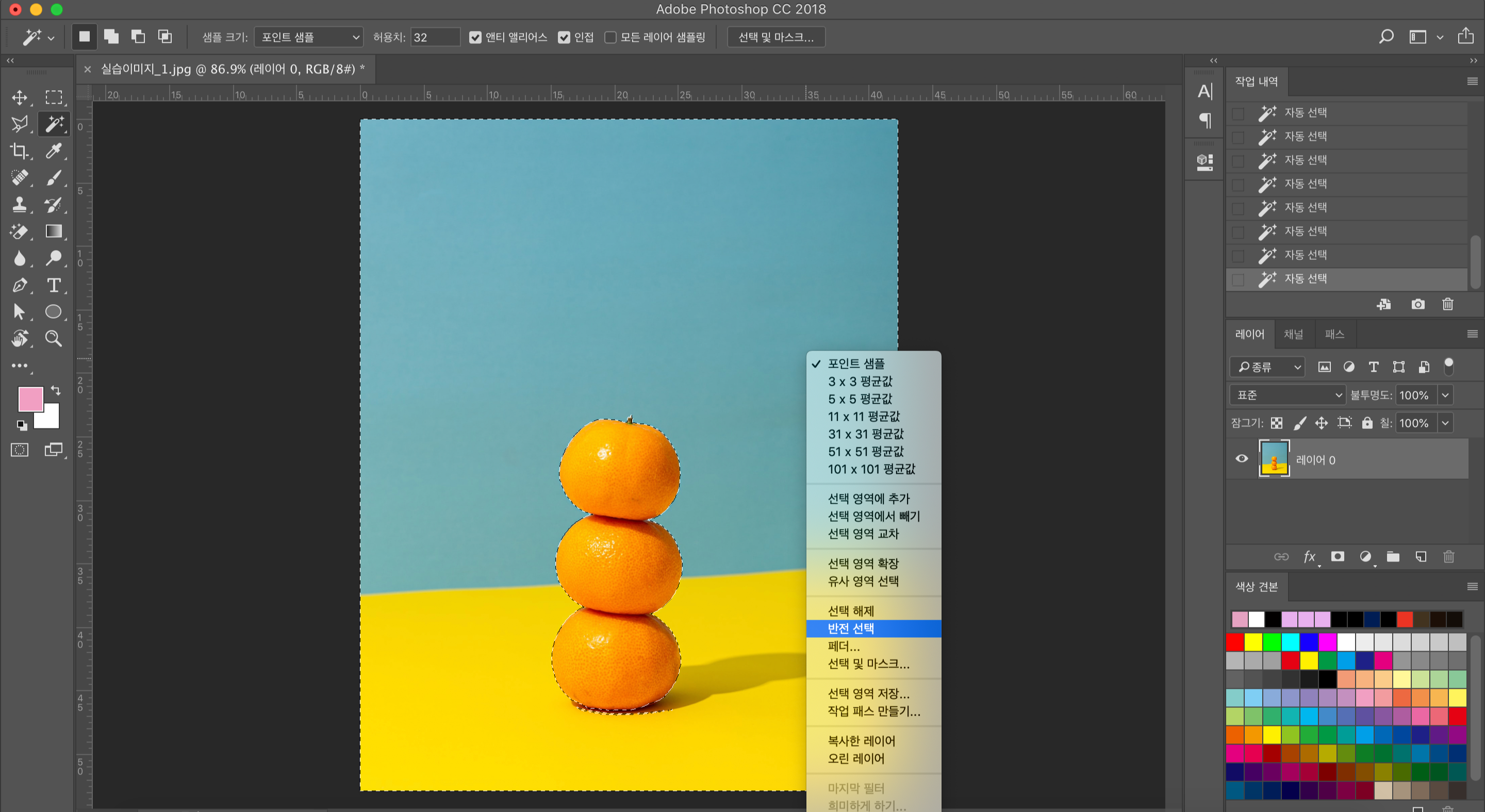Select the Move tool
Image resolution: width=1485 pixels, height=812 pixels.
pos(20,97)
